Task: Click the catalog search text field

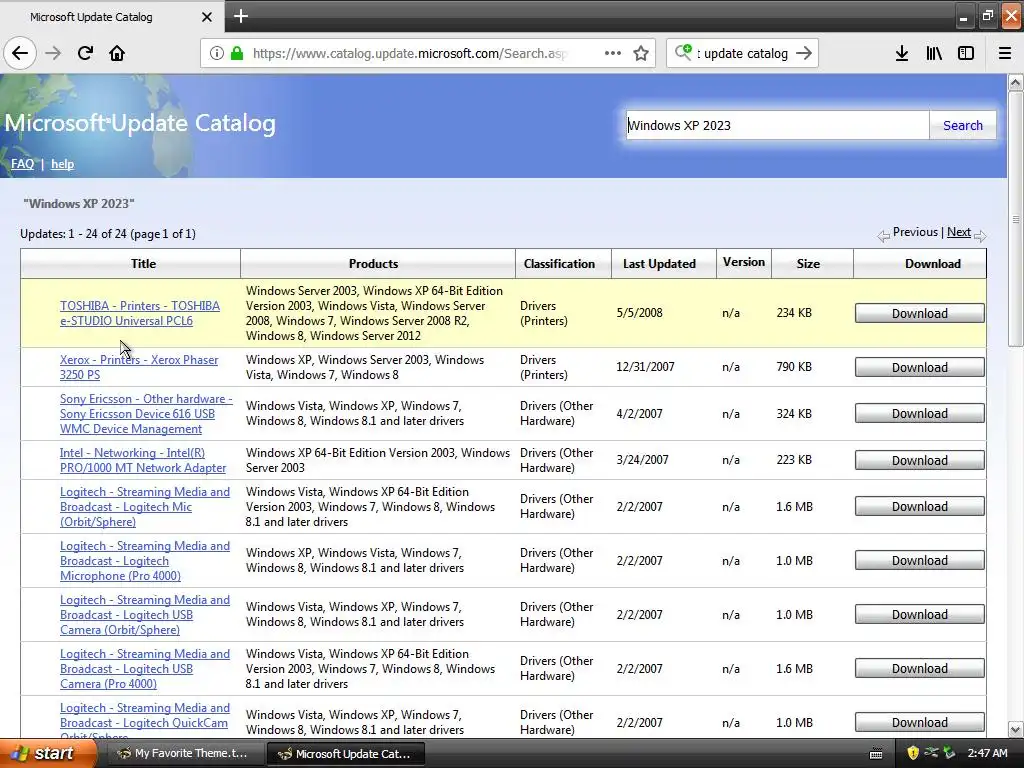Action: point(777,125)
